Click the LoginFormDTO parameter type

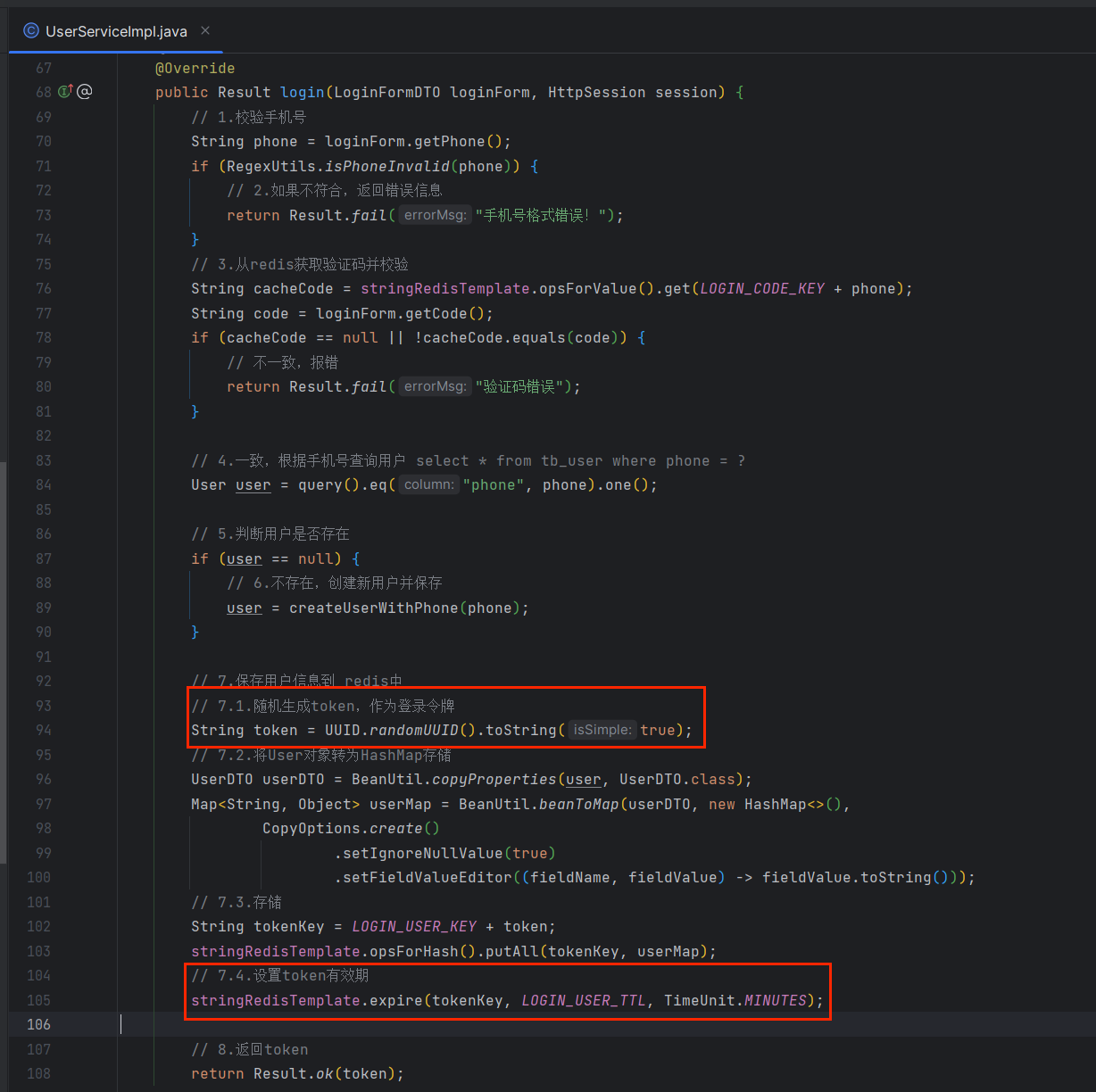click(387, 92)
